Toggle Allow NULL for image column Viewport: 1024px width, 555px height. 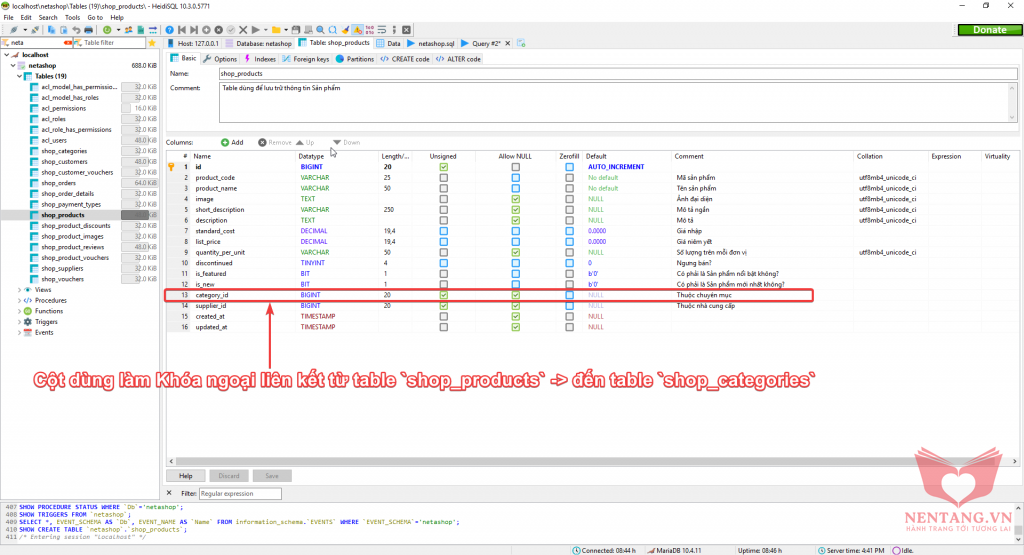[516, 199]
